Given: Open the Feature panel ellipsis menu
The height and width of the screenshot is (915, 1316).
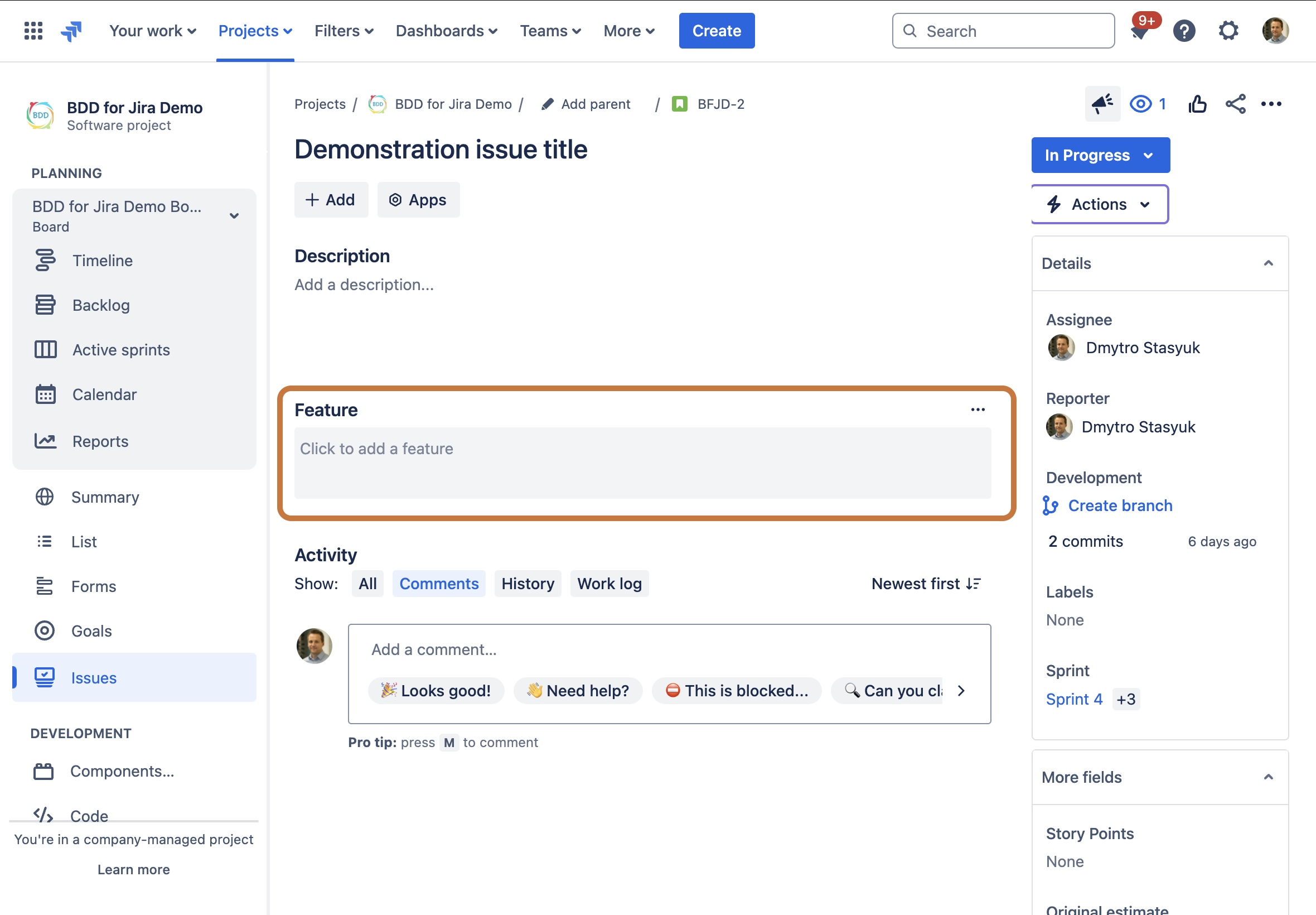Looking at the screenshot, I should [x=978, y=410].
